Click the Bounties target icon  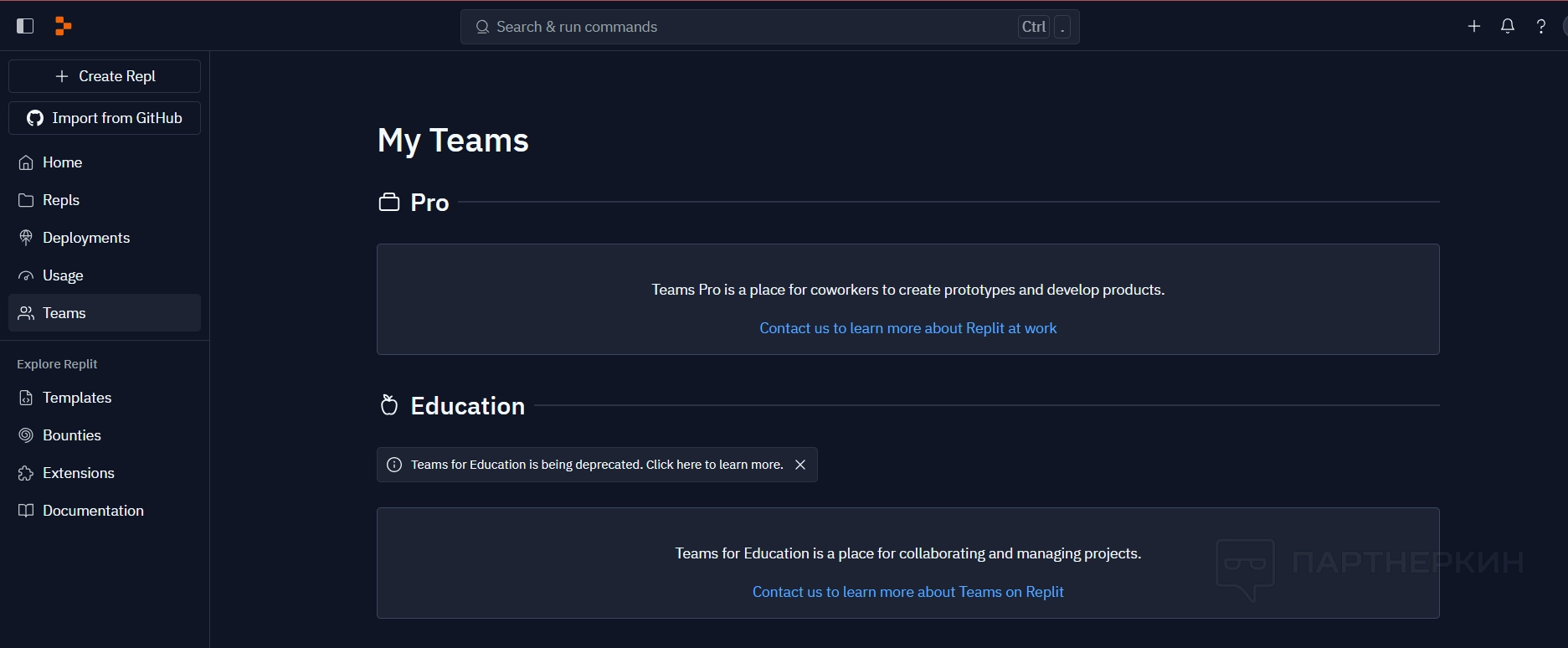[x=26, y=435]
